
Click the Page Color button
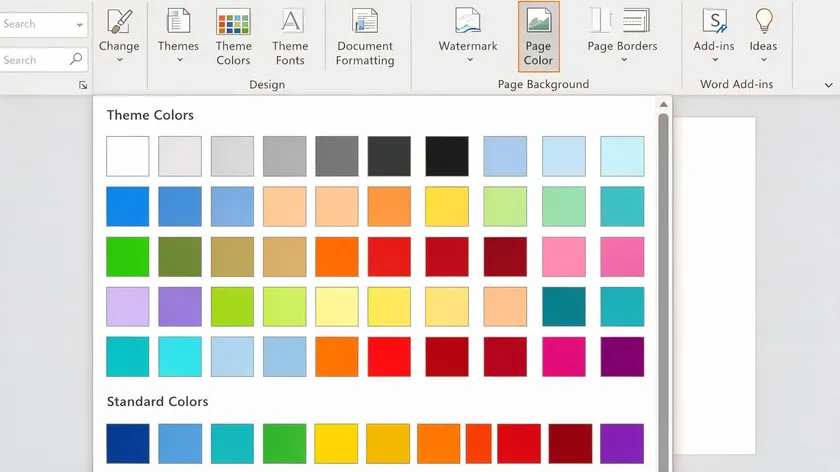(x=538, y=36)
